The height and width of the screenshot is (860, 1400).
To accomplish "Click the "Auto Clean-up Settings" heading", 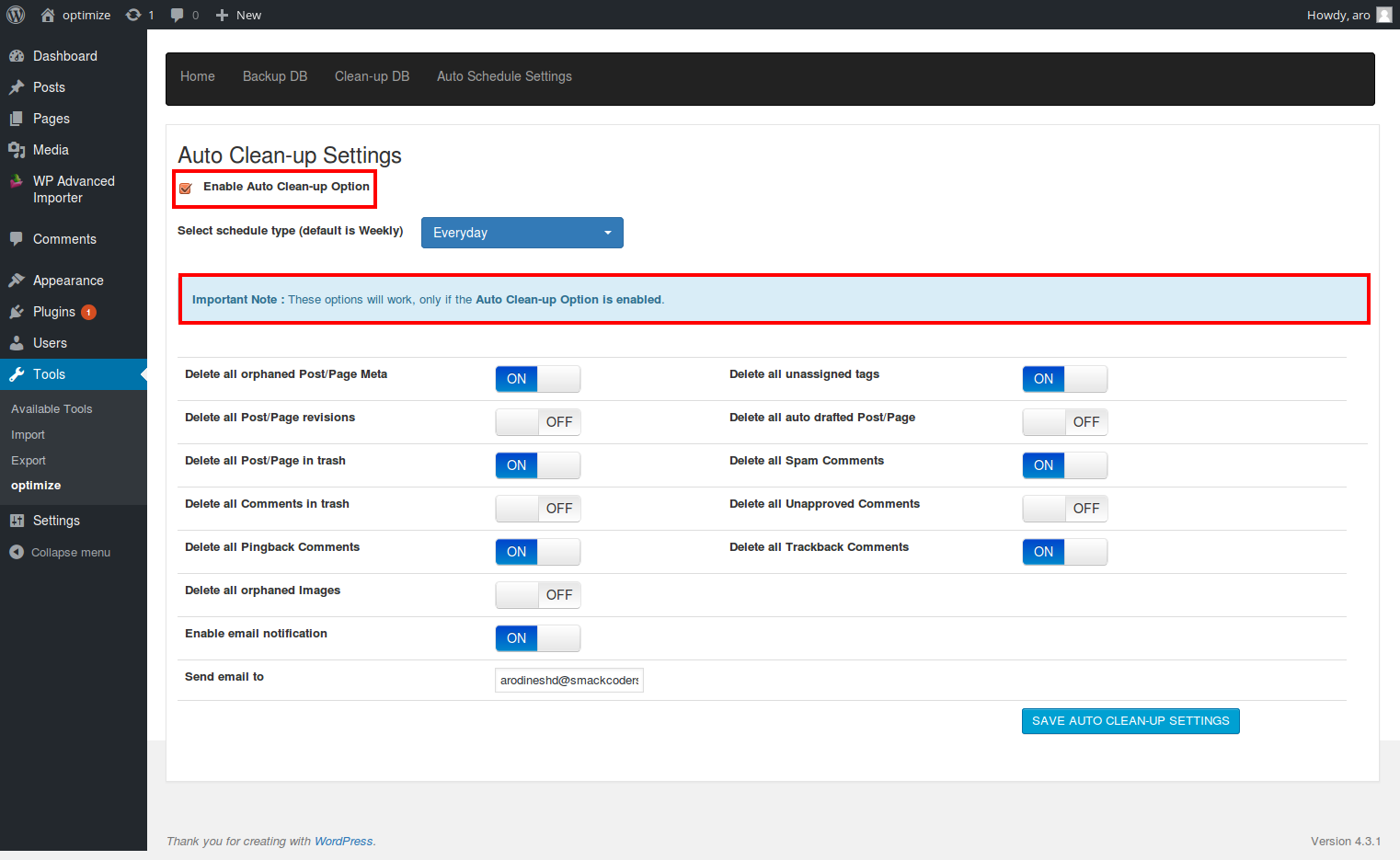I will coord(290,155).
